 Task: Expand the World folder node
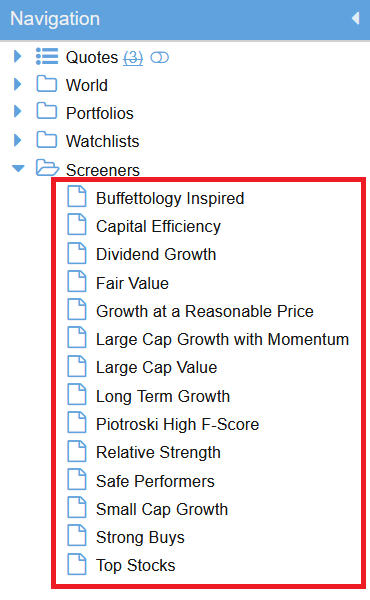point(17,84)
